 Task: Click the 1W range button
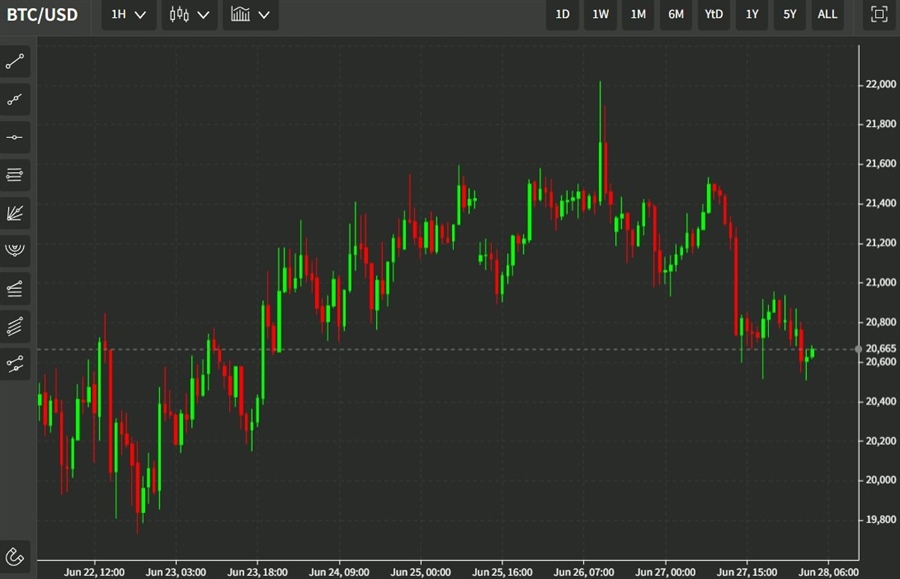click(600, 15)
